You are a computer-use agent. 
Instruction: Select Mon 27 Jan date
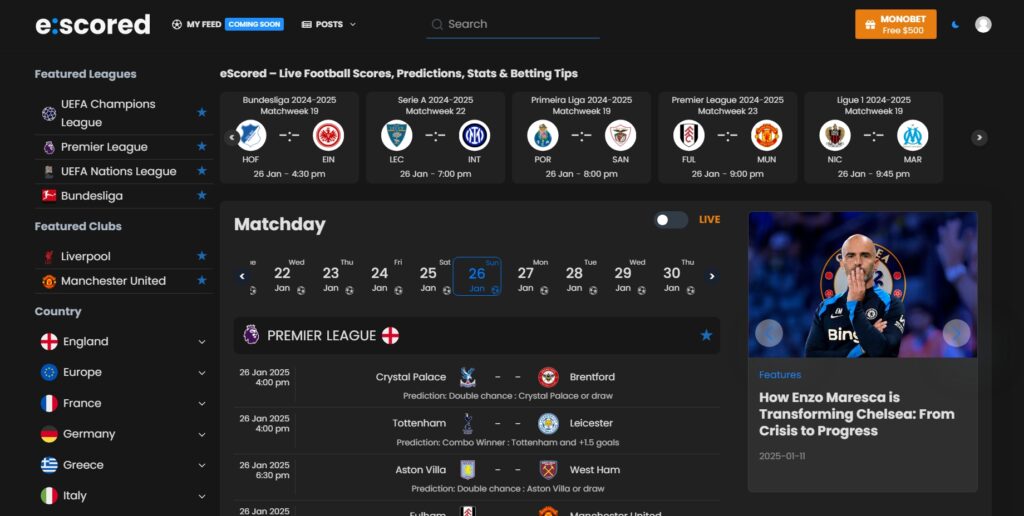pos(526,276)
